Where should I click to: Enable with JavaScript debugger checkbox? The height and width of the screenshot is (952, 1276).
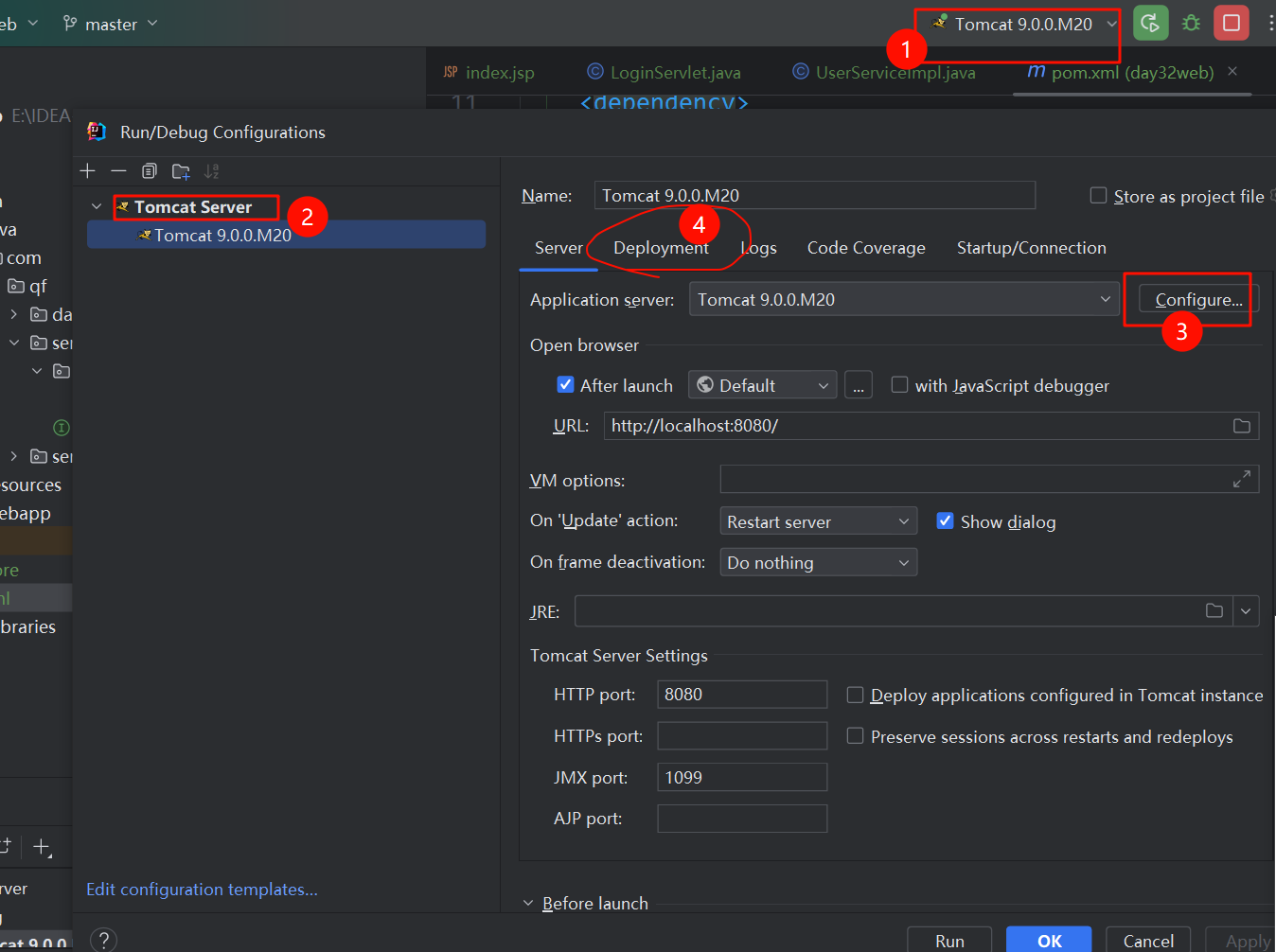tap(900, 384)
